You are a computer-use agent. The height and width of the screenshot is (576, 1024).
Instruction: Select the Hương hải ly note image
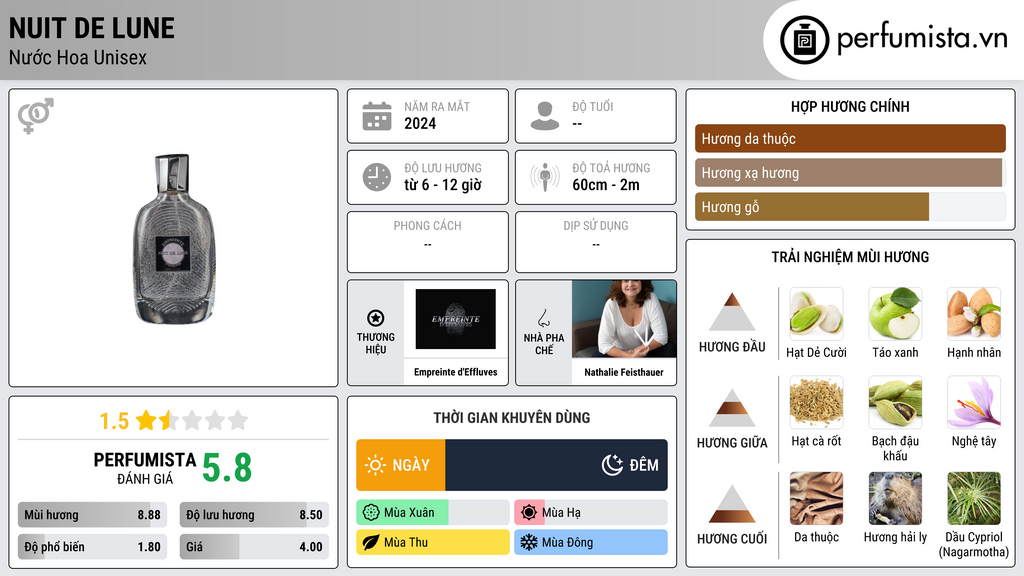click(895, 499)
